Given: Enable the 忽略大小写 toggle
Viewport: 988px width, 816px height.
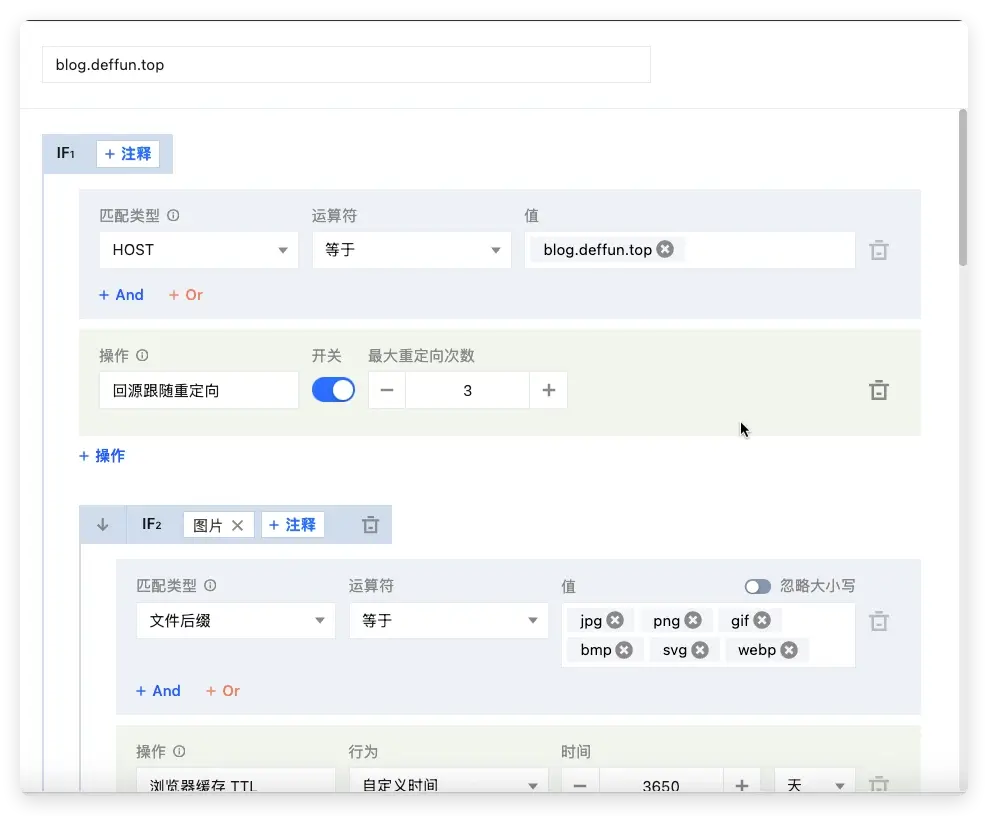Looking at the screenshot, I should [757, 587].
